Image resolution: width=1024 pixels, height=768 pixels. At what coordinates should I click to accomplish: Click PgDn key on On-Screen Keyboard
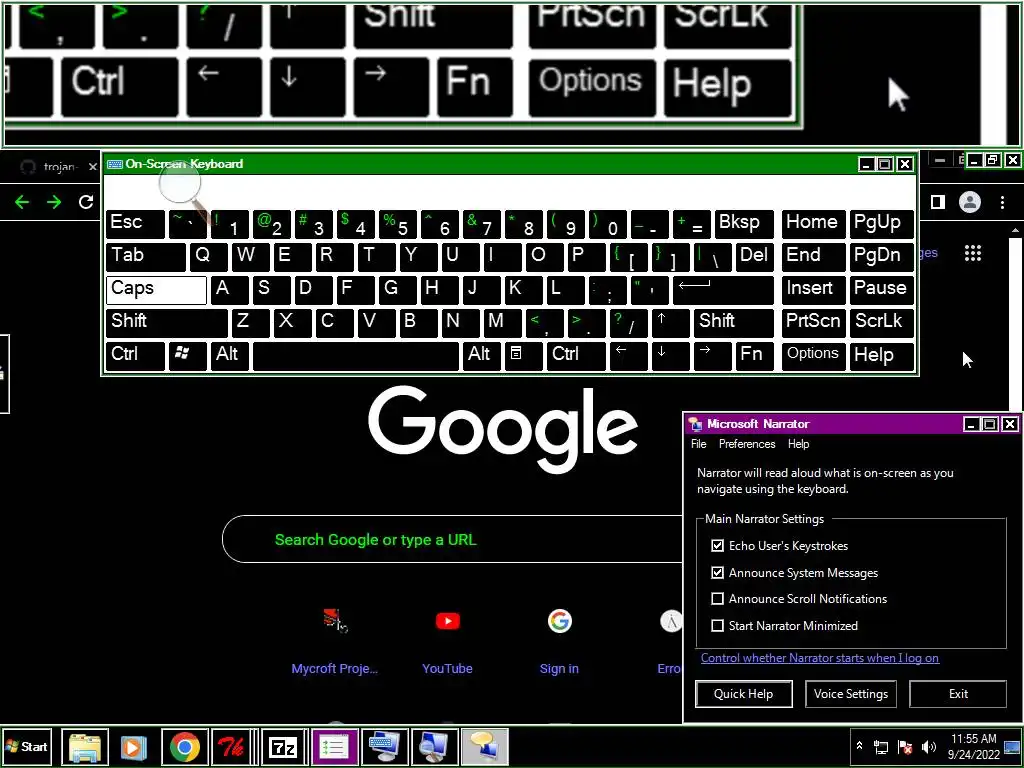[x=882, y=257]
